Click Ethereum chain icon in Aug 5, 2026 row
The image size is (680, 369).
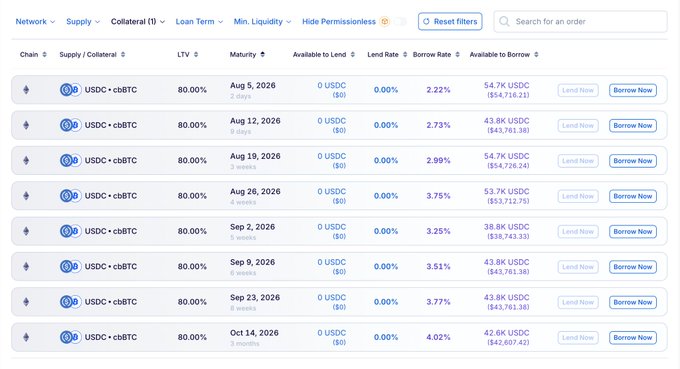pos(26,90)
